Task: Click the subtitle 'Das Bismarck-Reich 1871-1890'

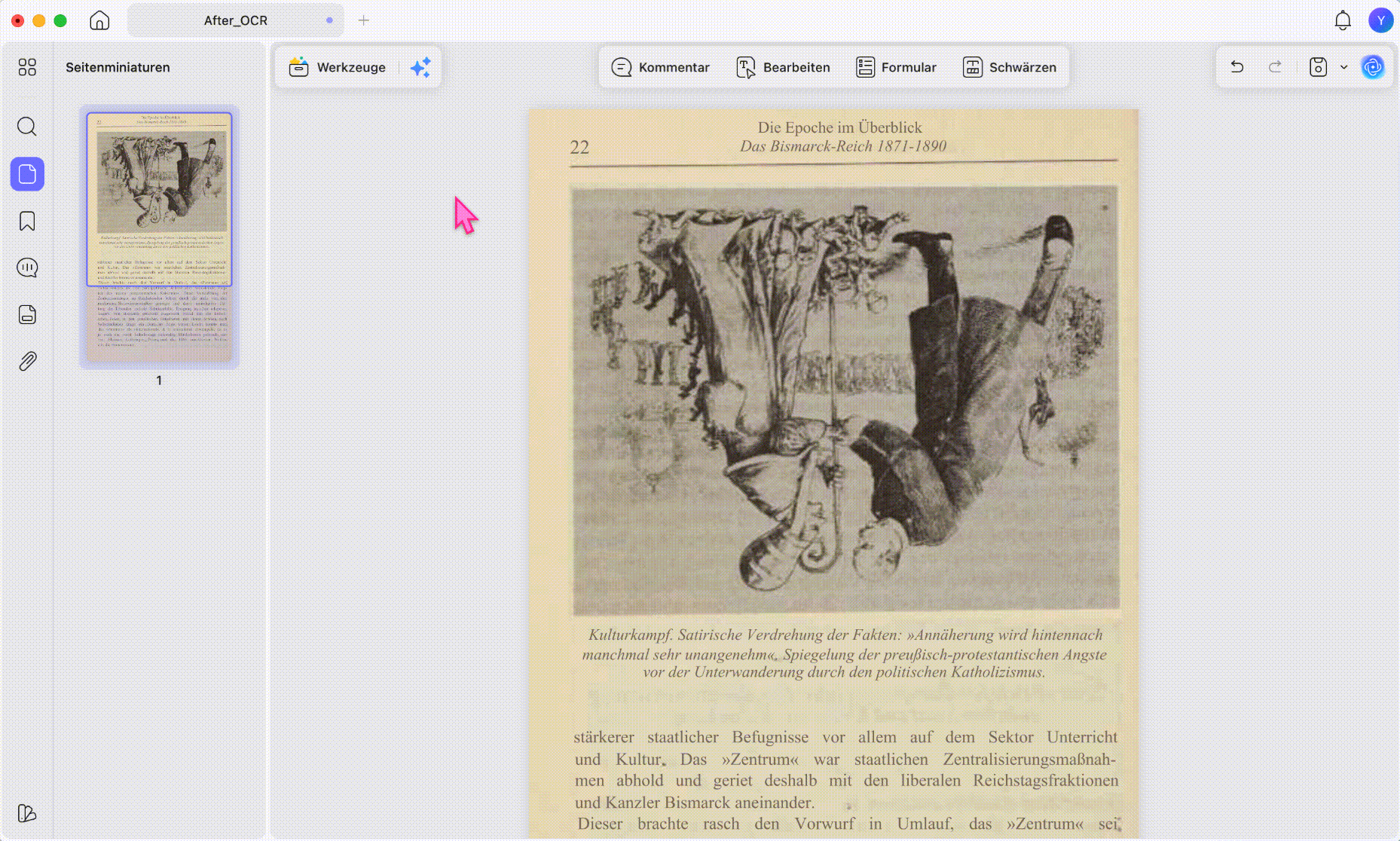Action: [x=842, y=146]
